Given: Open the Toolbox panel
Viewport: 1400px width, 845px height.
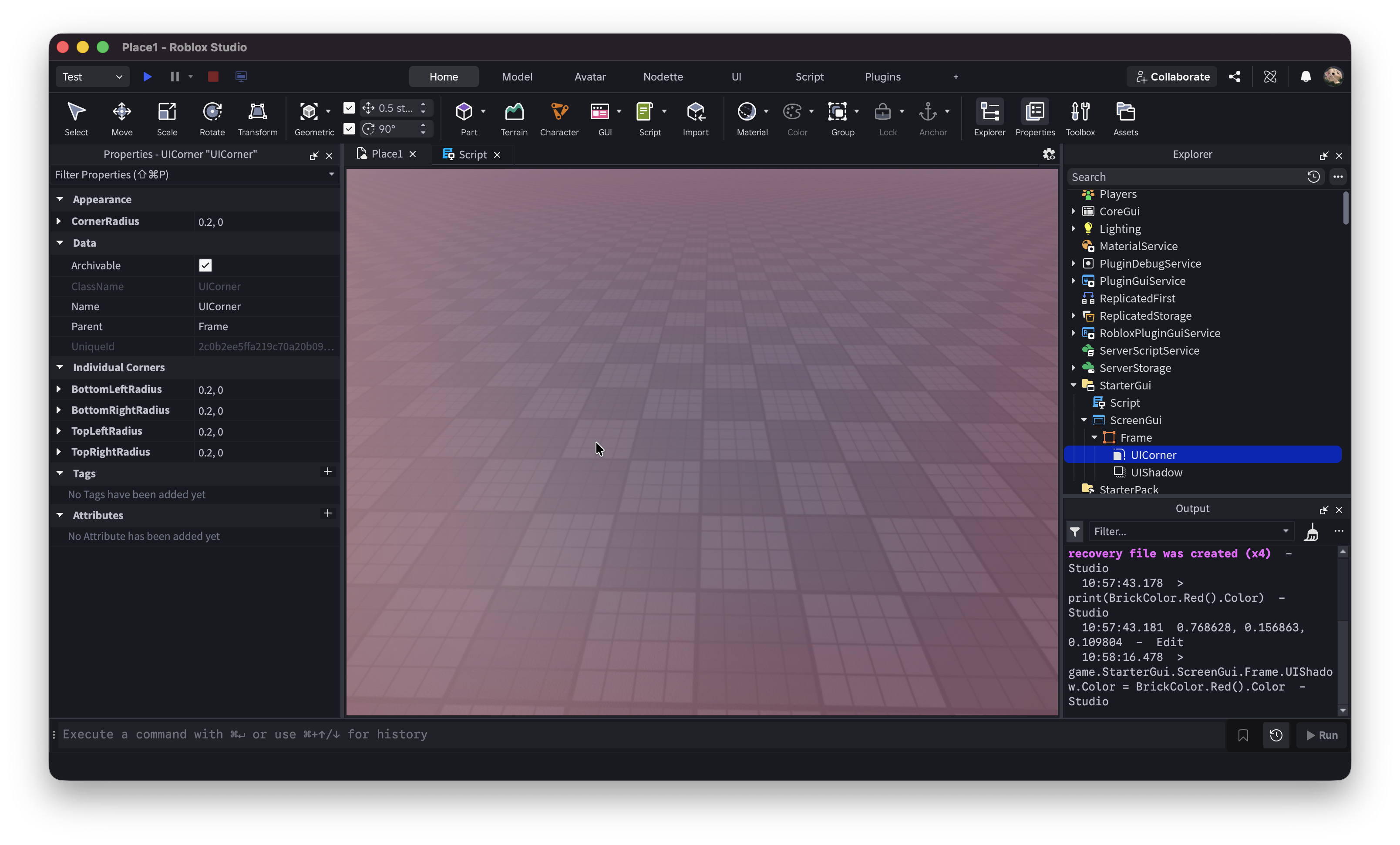Looking at the screenshot, I should (x=1080, y=119).
